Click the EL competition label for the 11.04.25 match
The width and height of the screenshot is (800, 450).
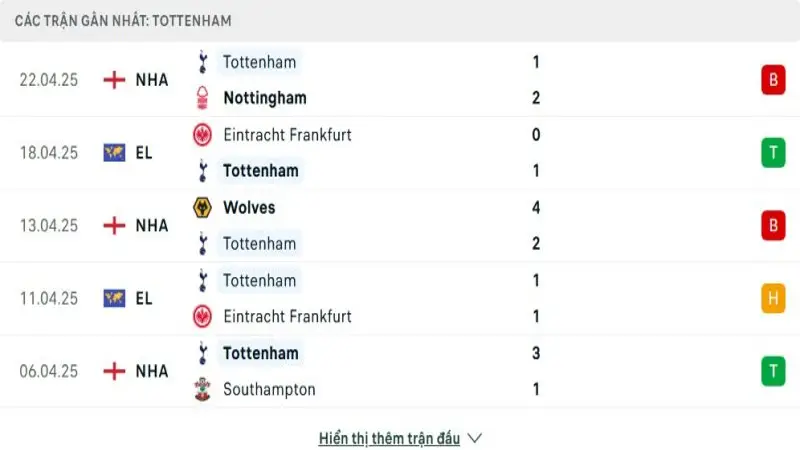coord(144,298)
